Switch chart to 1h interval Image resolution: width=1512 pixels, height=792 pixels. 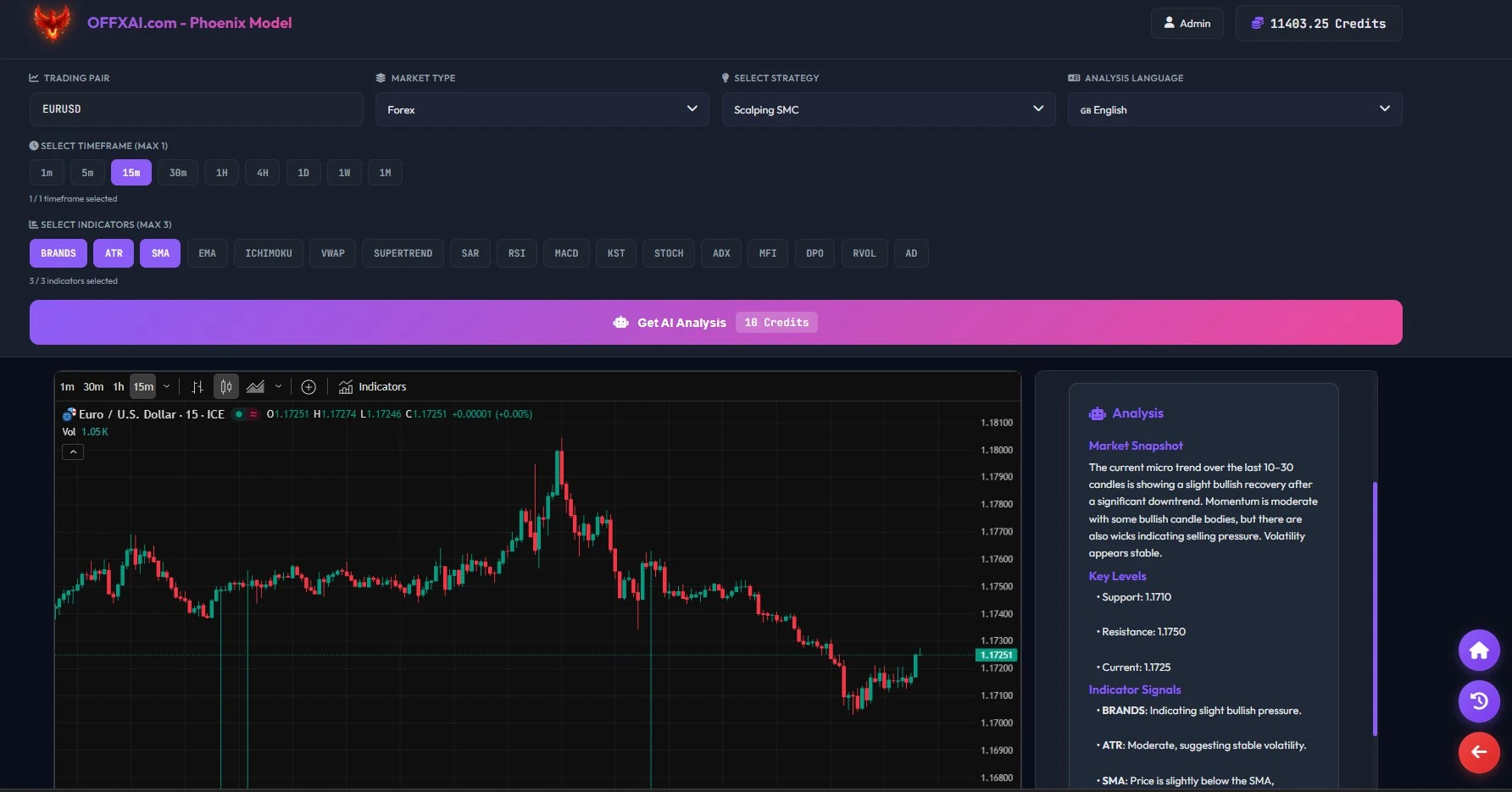(x=119, y=387)
